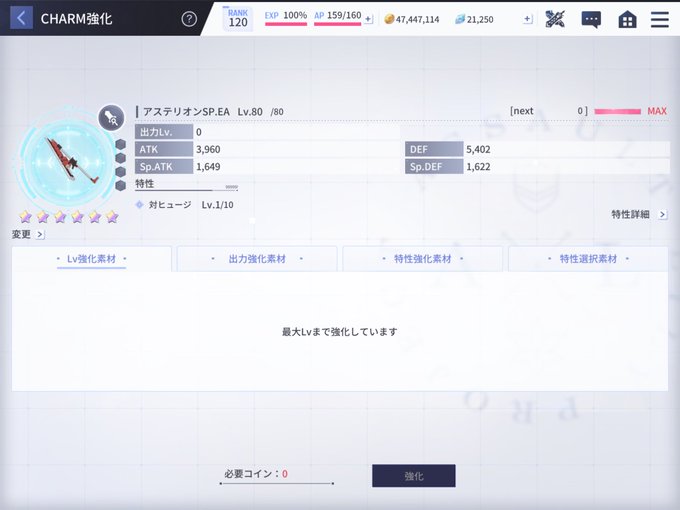
Task: Tap the crossed swords battle icon
Action: (x=555, y=19)
